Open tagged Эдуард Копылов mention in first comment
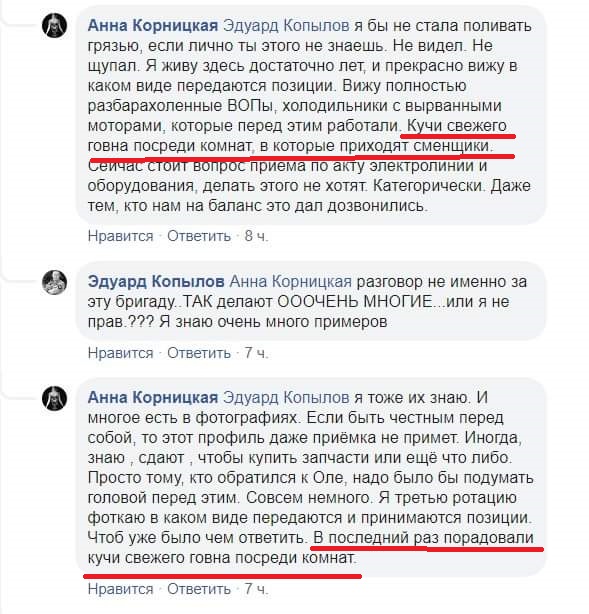This screenshot has height=614, width=589. point(286,26)
